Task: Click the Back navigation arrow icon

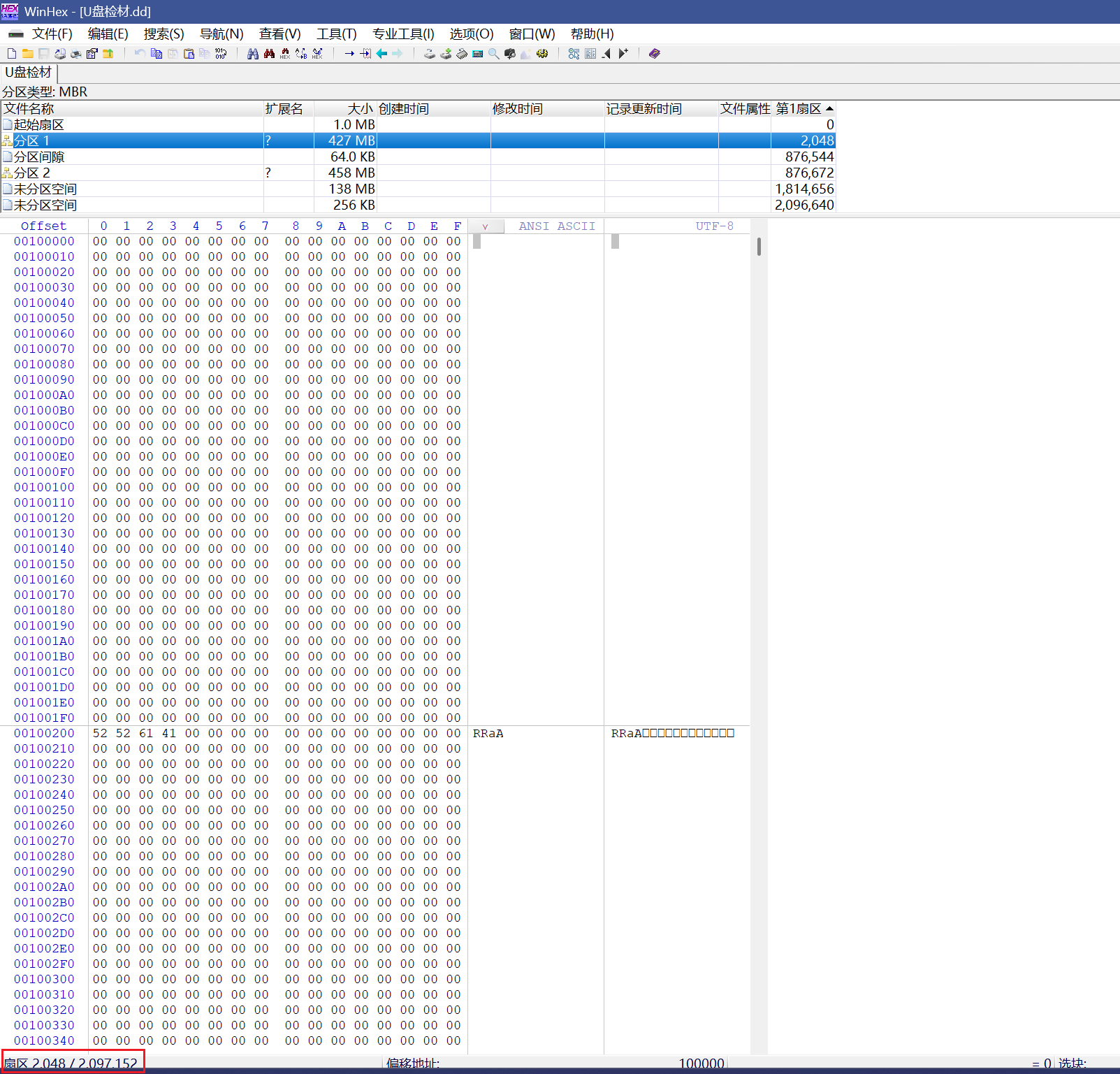Action: pos(381,54)
